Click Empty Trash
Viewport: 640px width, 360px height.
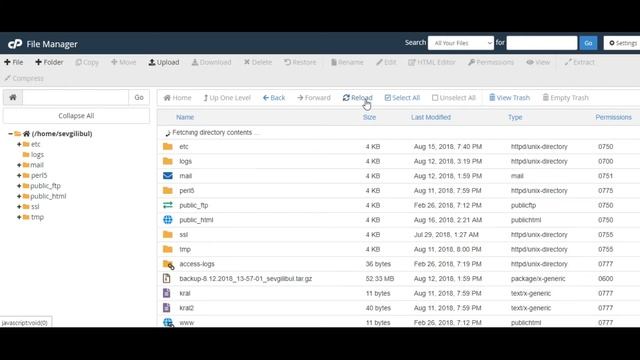click(565, 98)
